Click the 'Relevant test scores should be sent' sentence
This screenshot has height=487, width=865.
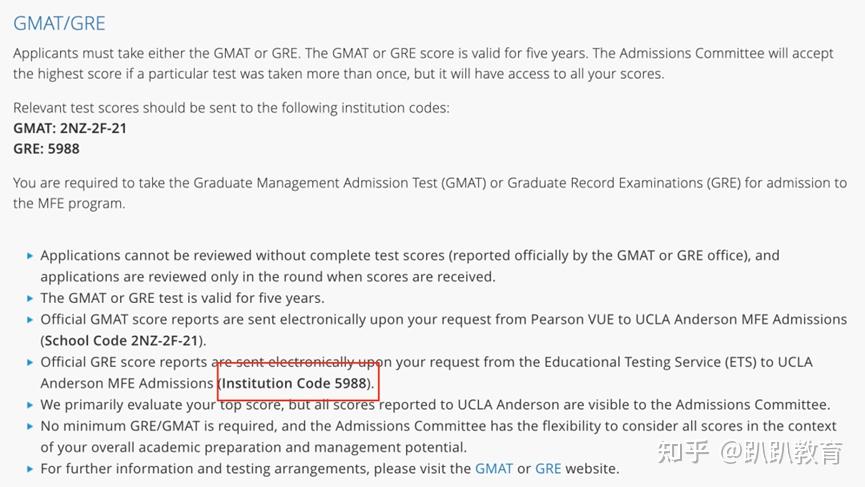[231, 107]
